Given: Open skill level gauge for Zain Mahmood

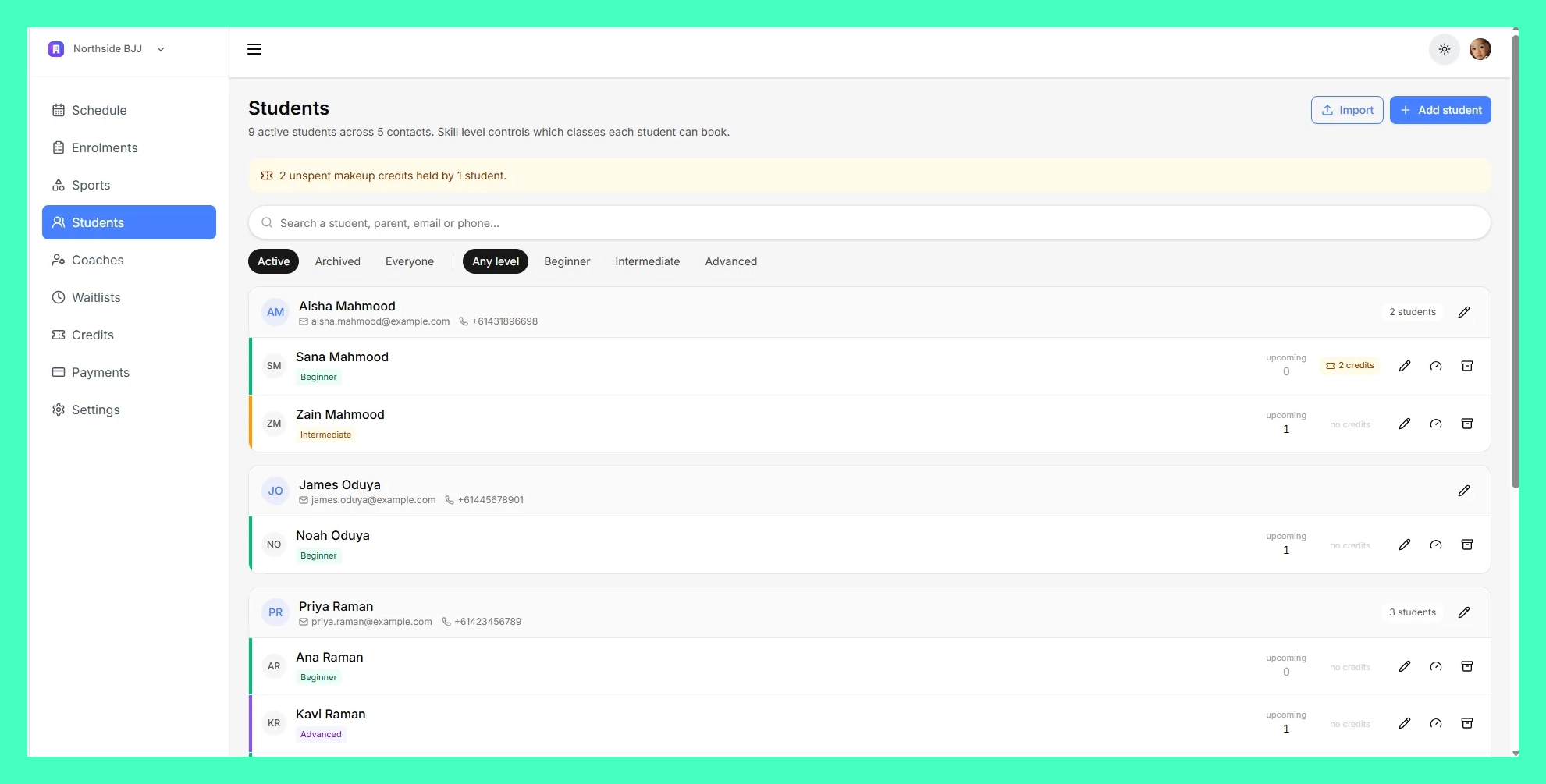Looking at the screenshot, I should (1436, 424).
